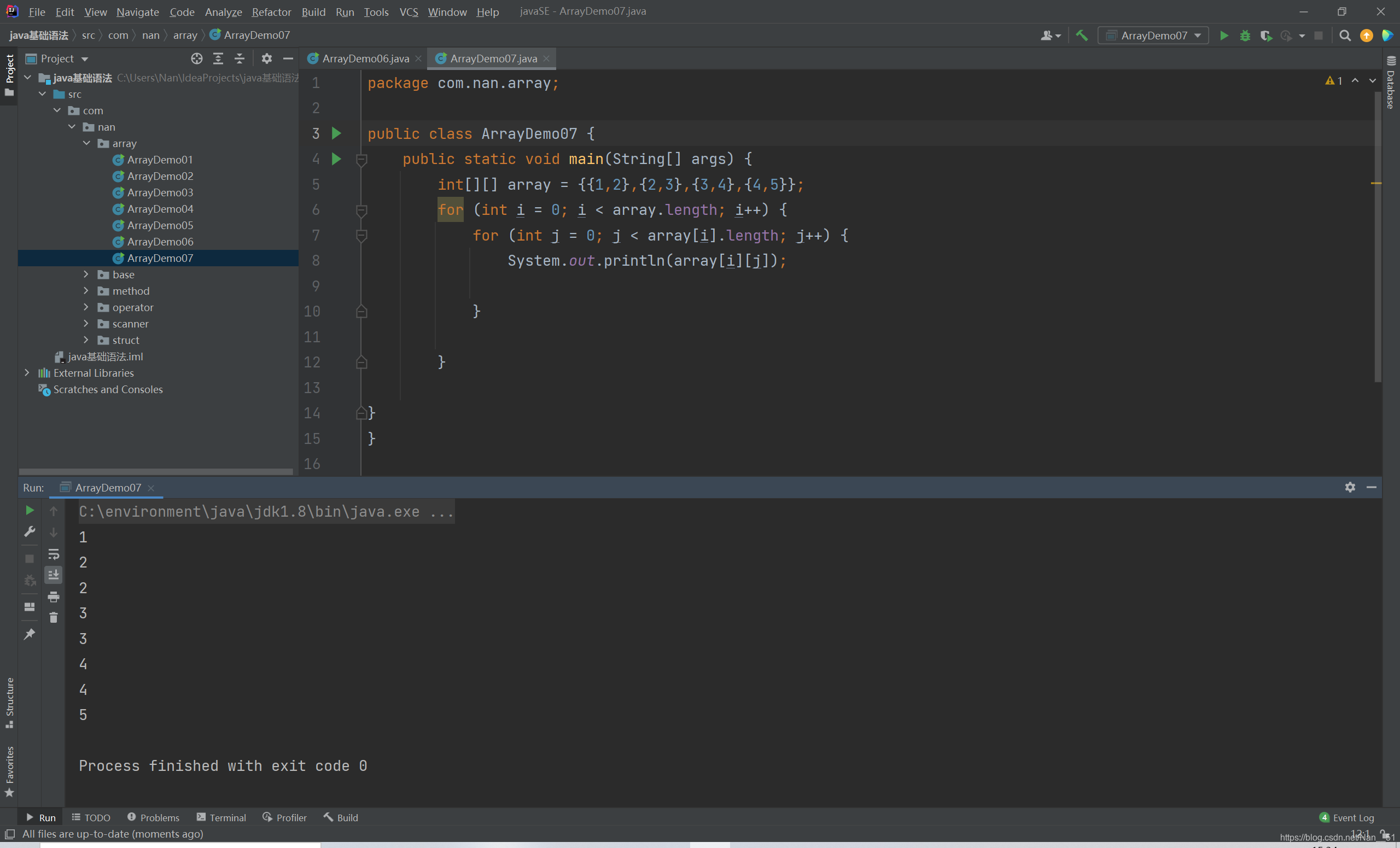The height and width of the screenshot is (848, 1400).
Task: Switch to ArrayDemo06.java editor tab
Action: click(365, 59)
